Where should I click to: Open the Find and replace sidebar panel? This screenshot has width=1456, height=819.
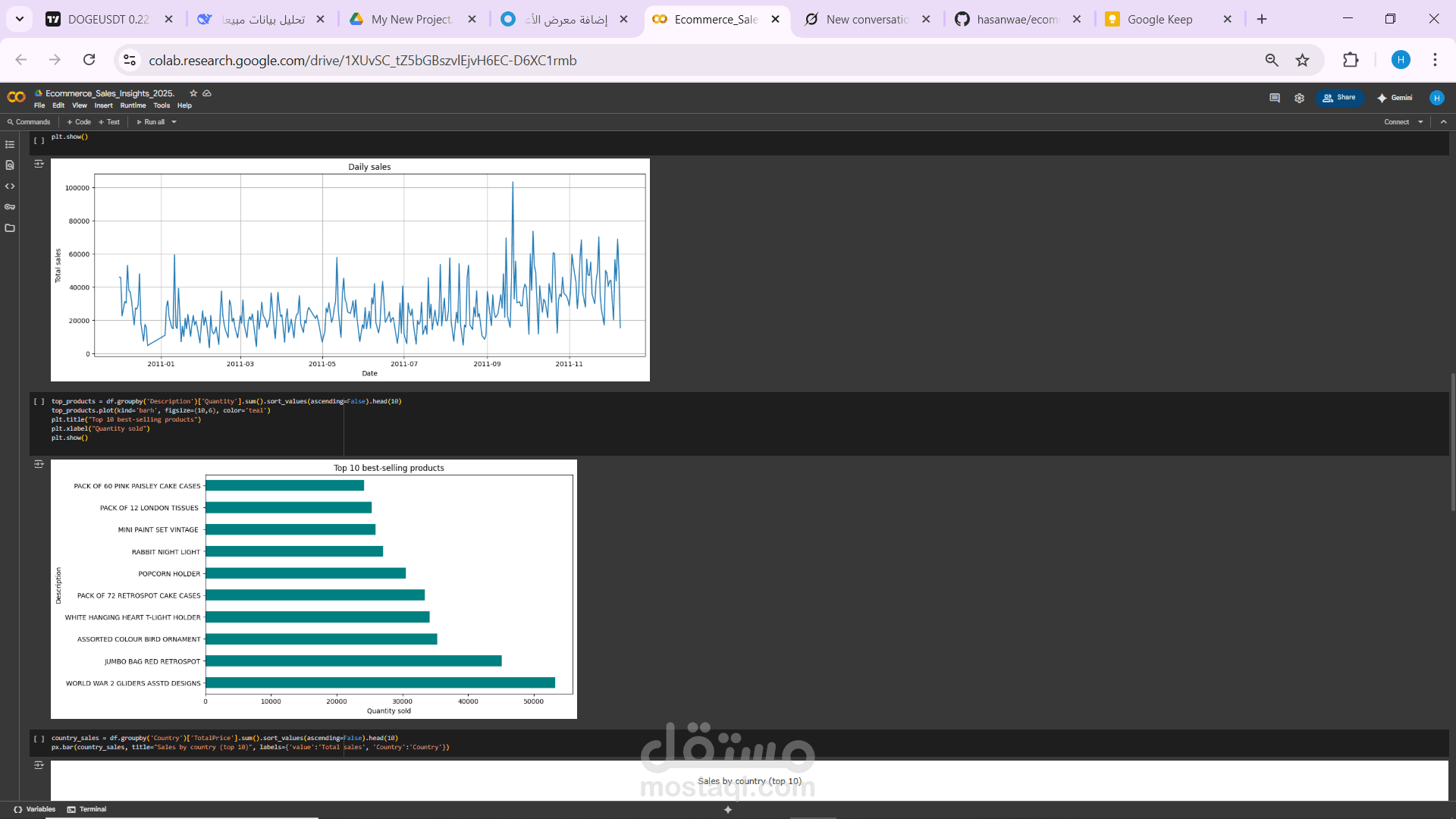pyautogui.click(x=10, y=165)
